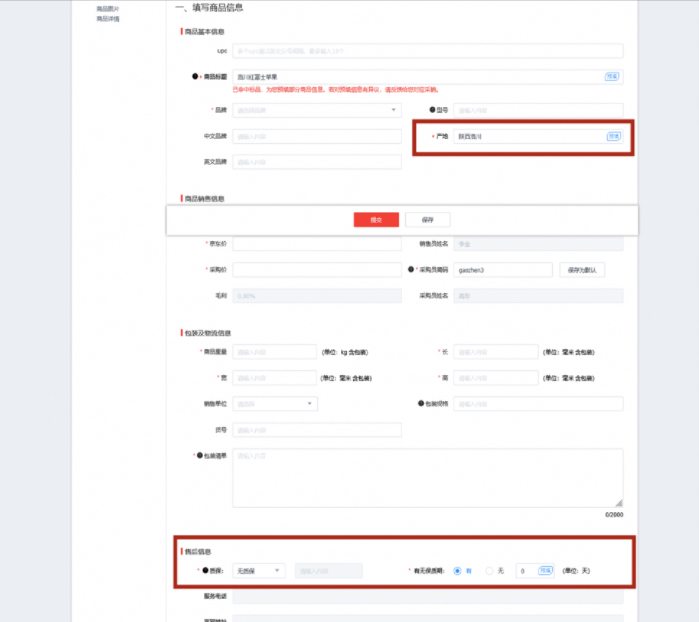Open the 品牌 dropdown
Viewport: 699px width, 622px height.
tap(317, 110)
